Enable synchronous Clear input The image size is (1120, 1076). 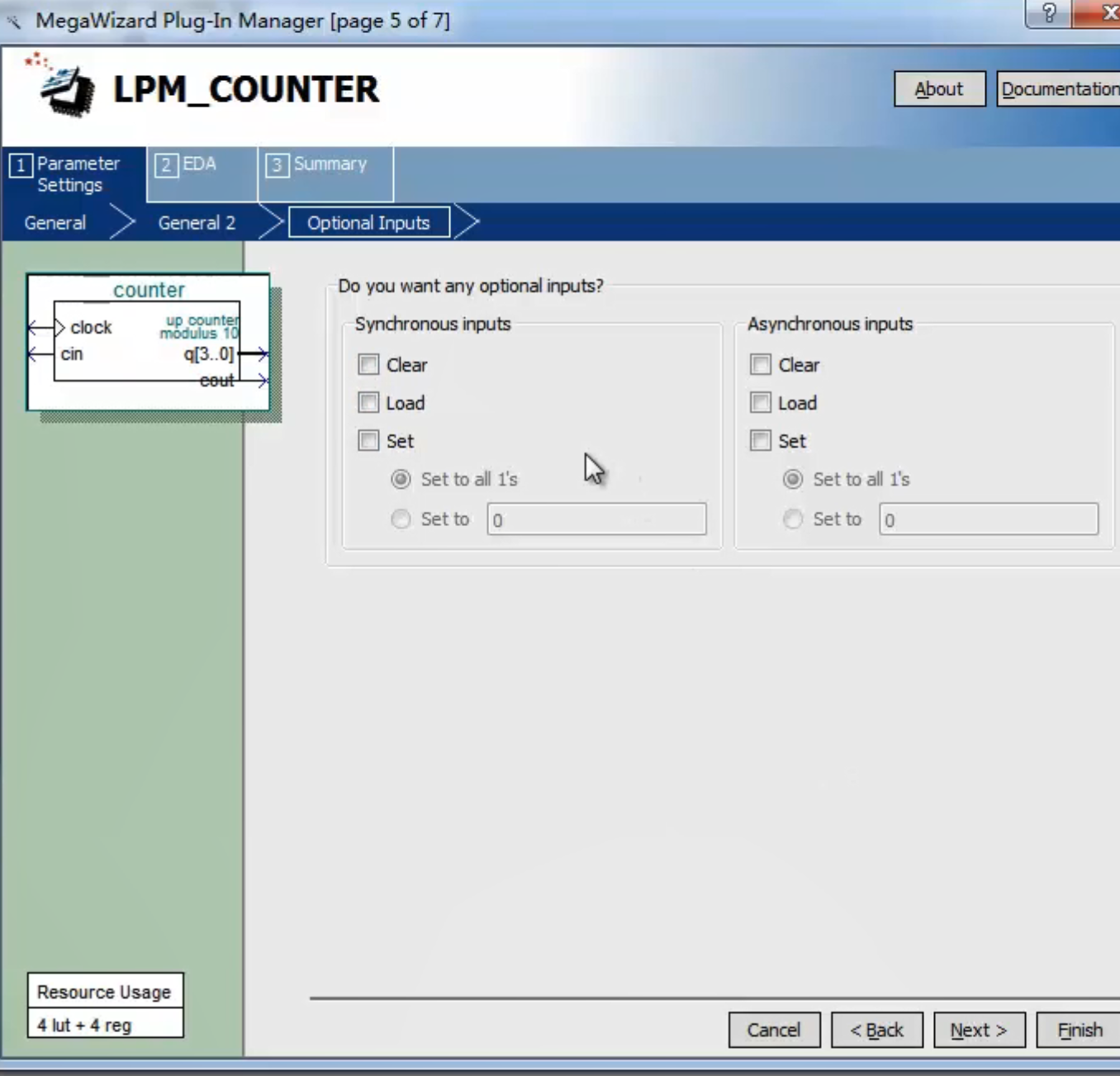point(368,364)
